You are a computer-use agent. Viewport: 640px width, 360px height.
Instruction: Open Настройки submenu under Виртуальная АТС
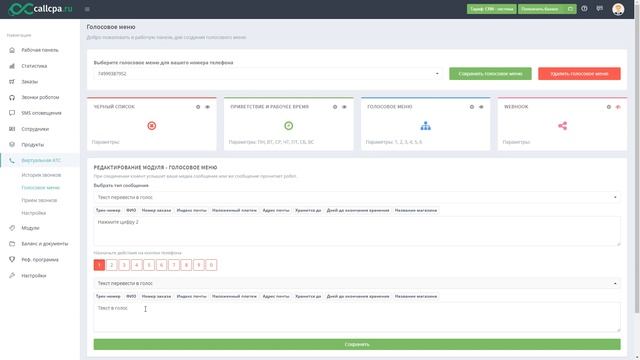point(33,213)
